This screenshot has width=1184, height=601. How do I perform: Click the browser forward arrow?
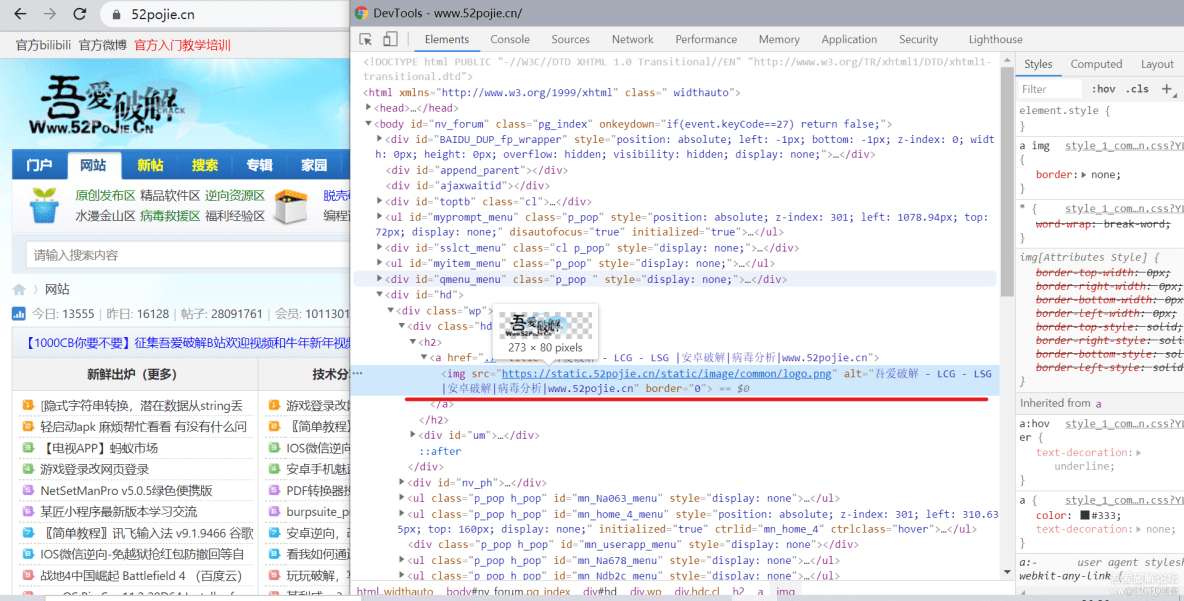pos(50,14)
